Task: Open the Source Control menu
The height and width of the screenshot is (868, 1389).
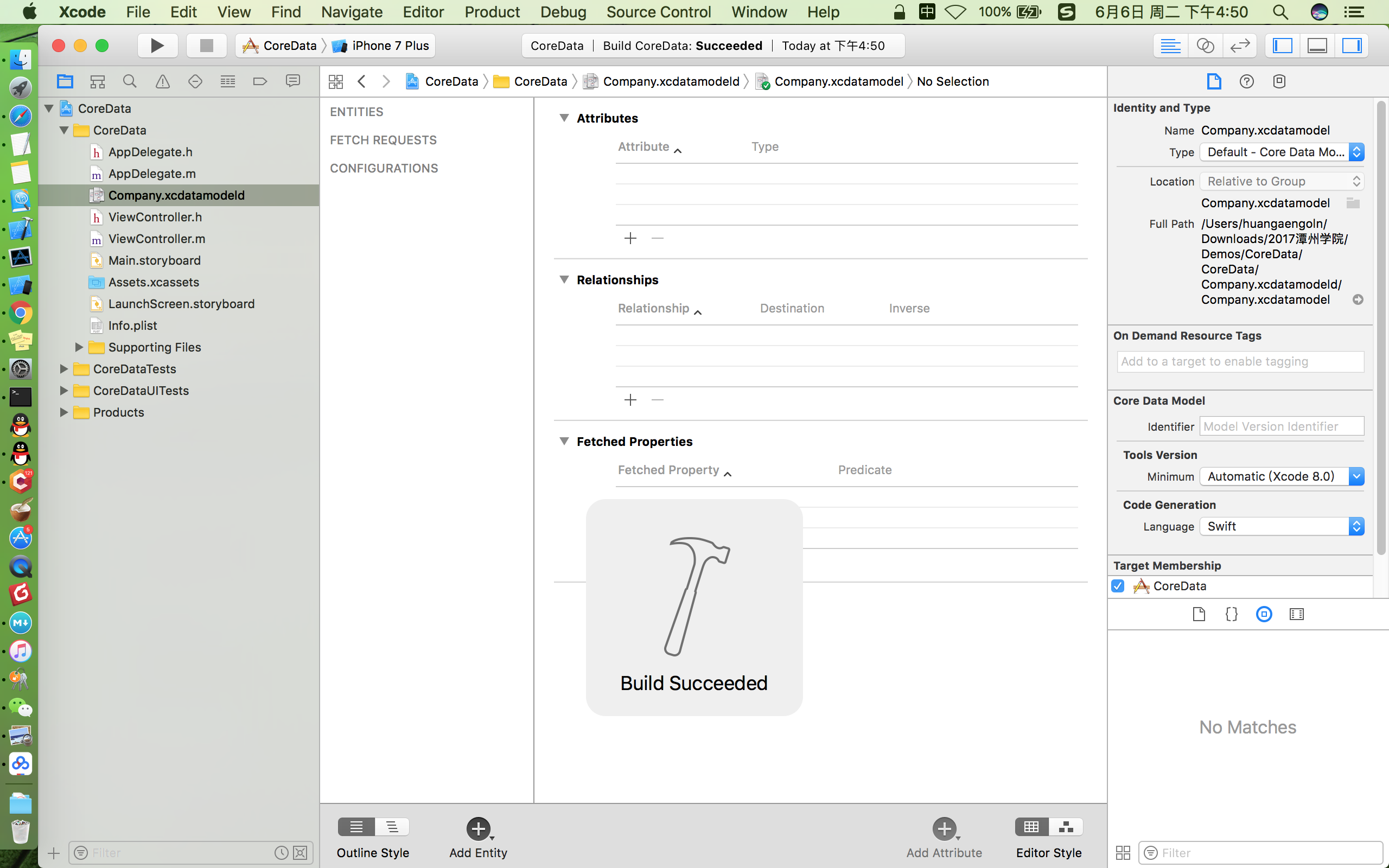Action: pos(658,12)
